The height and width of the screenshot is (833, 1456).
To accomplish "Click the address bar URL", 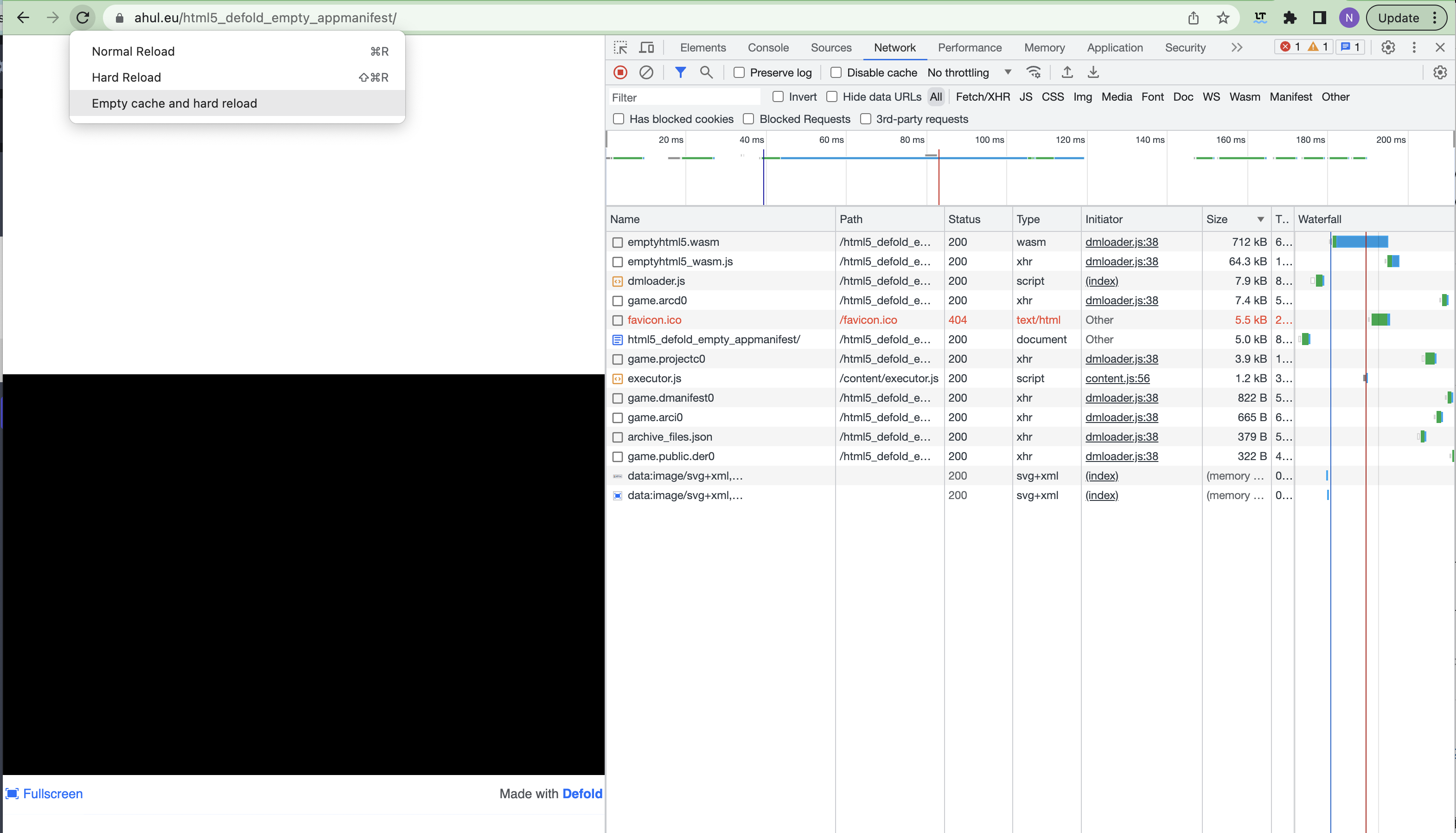I will (x=265, y=18).
